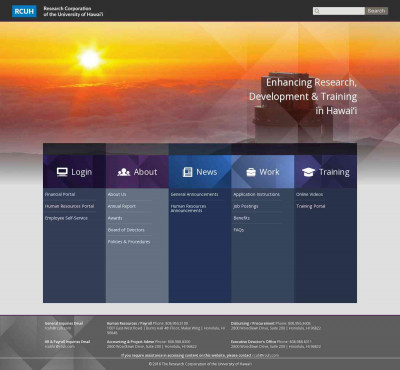Click the Training graduation cap icon

308,172
